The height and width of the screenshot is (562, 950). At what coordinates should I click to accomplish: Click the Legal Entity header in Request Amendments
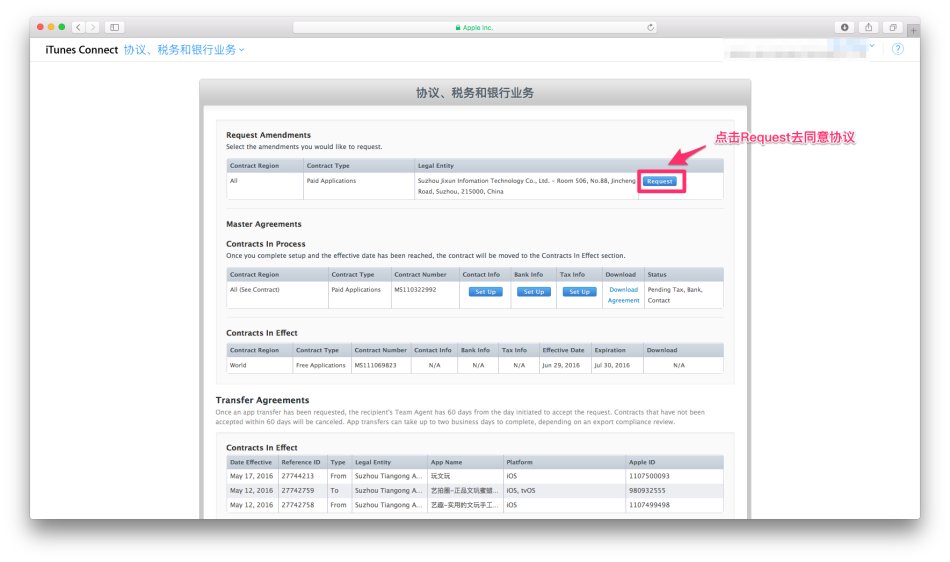(436, 165)
